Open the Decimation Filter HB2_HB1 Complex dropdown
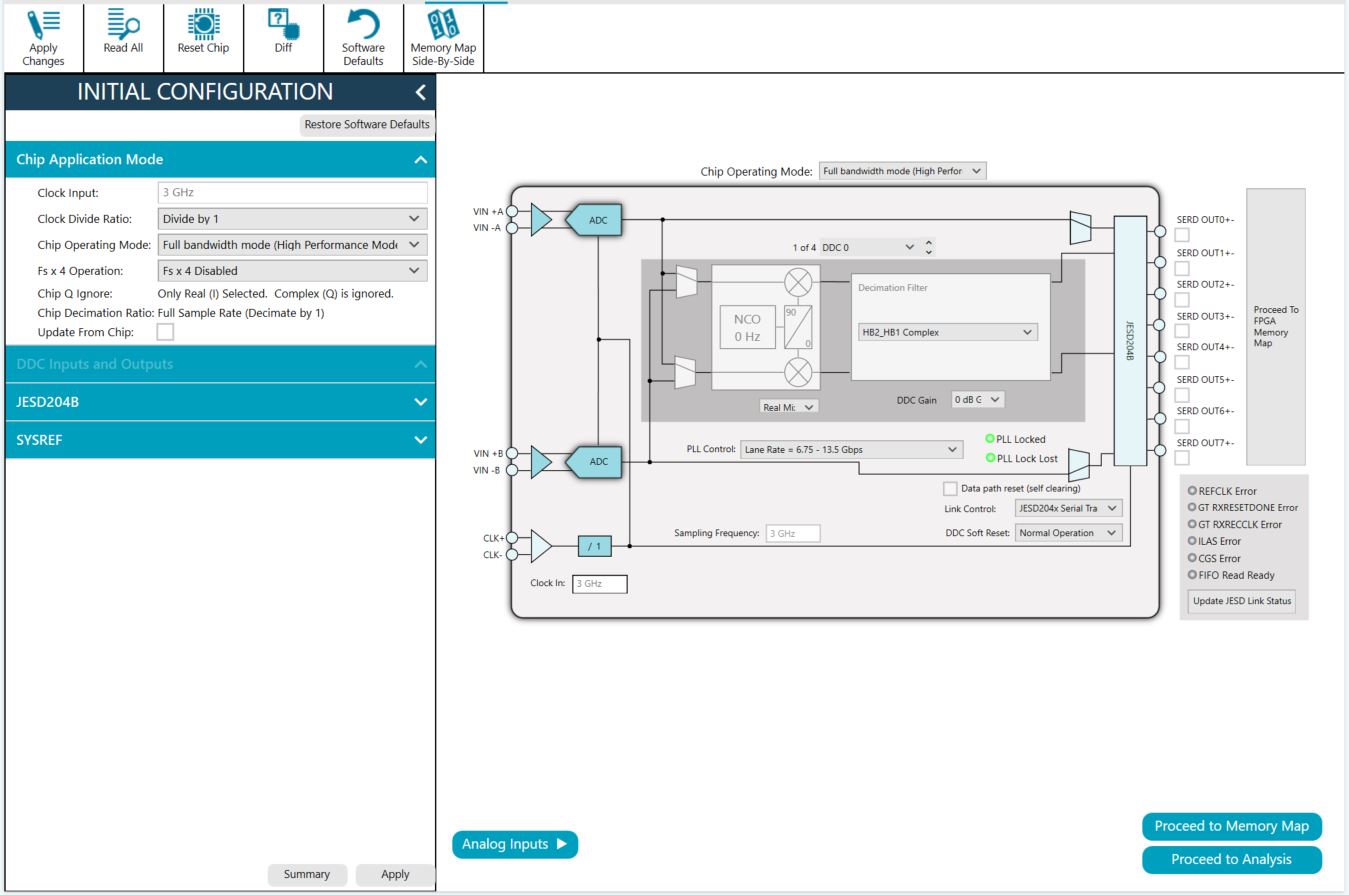This screenshot has width=1349, height=895. coord(947,332)
